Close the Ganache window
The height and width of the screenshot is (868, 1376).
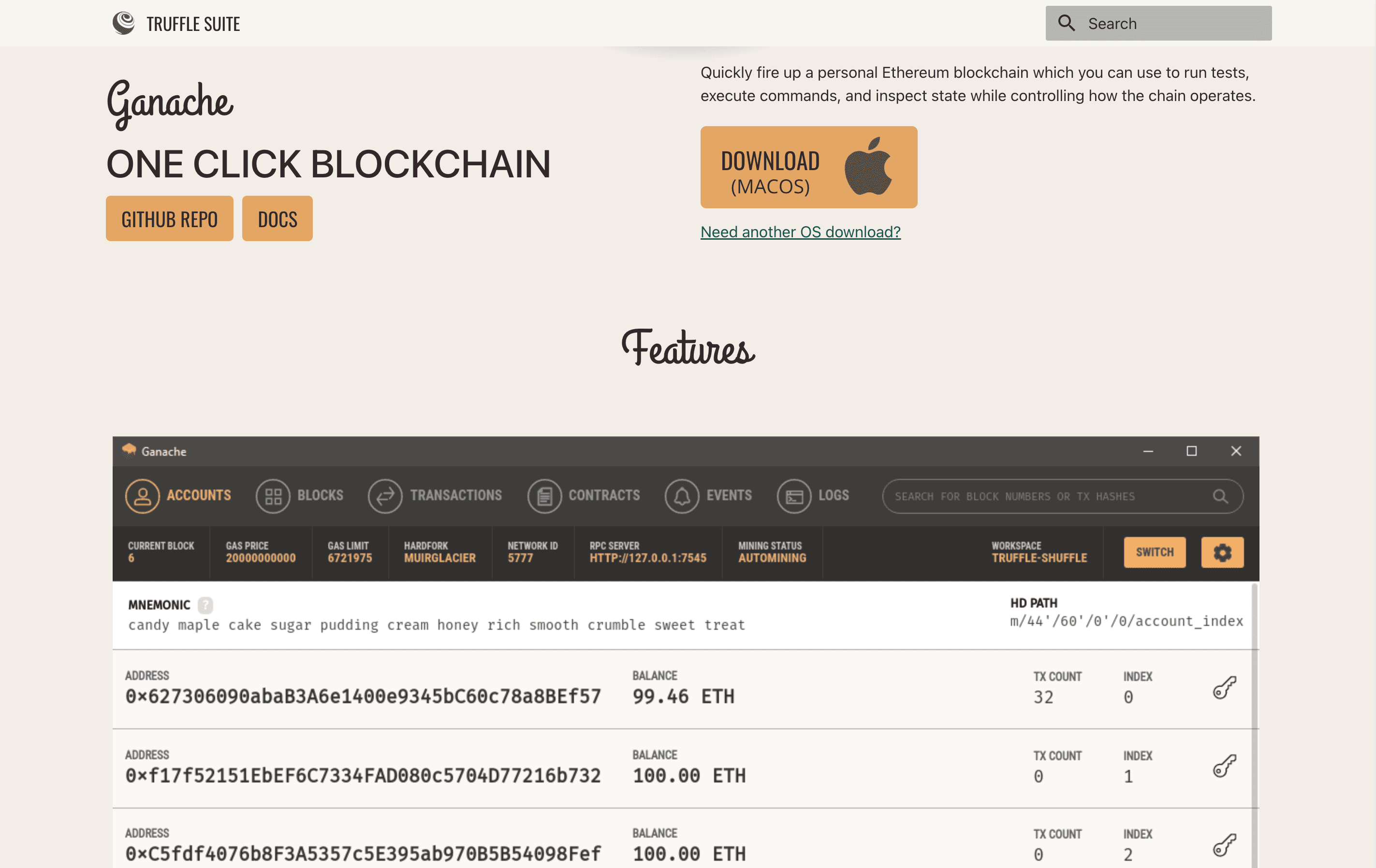click(1236, 451)
